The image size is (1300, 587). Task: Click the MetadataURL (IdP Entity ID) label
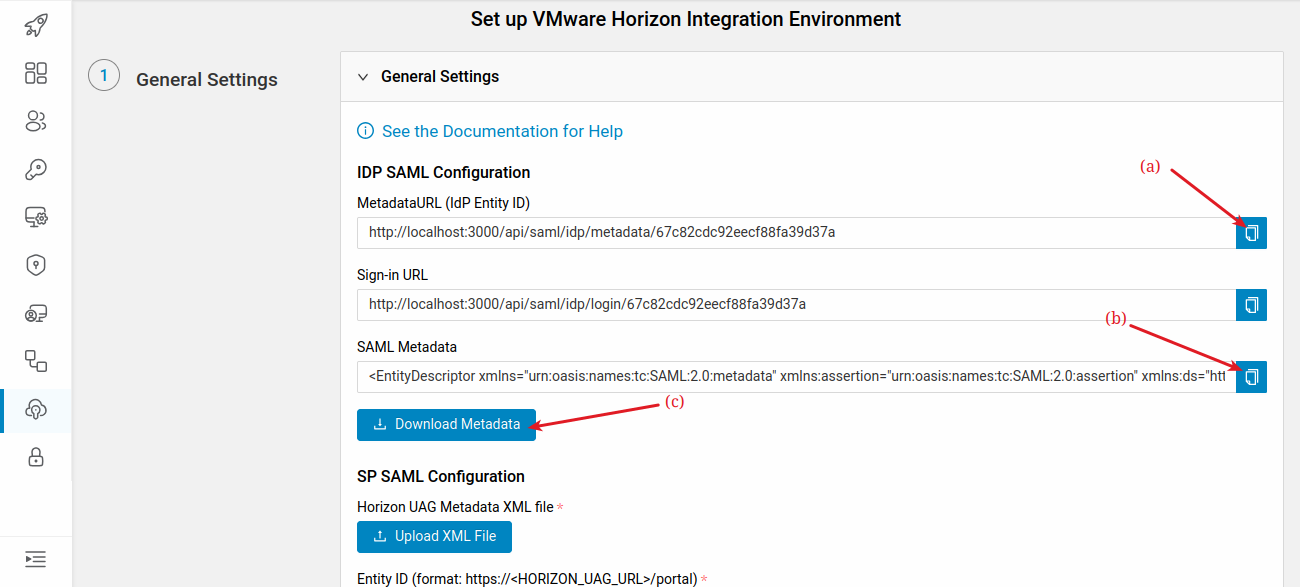443,203
